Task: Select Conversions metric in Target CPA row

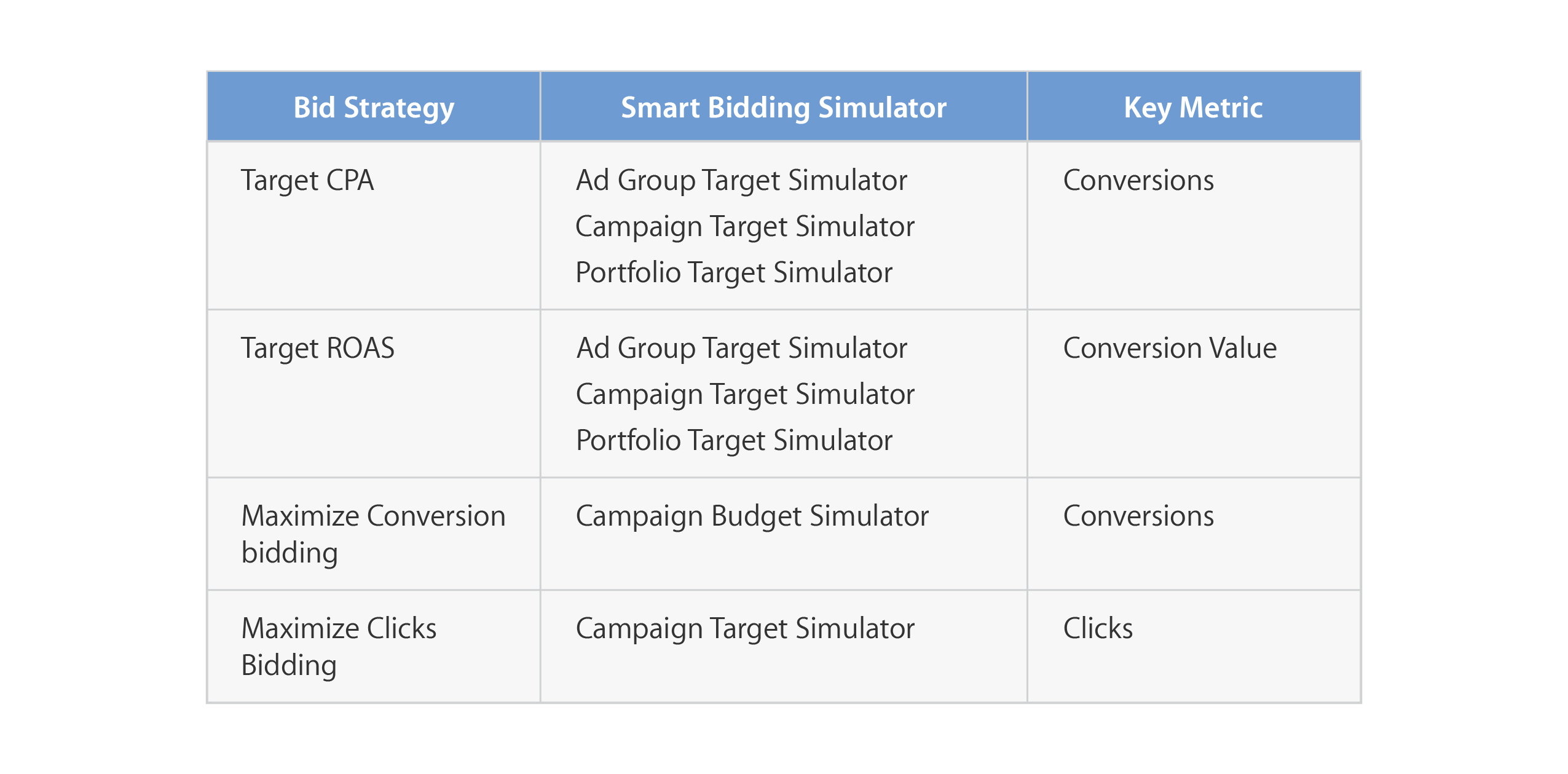Action: 1138,180
